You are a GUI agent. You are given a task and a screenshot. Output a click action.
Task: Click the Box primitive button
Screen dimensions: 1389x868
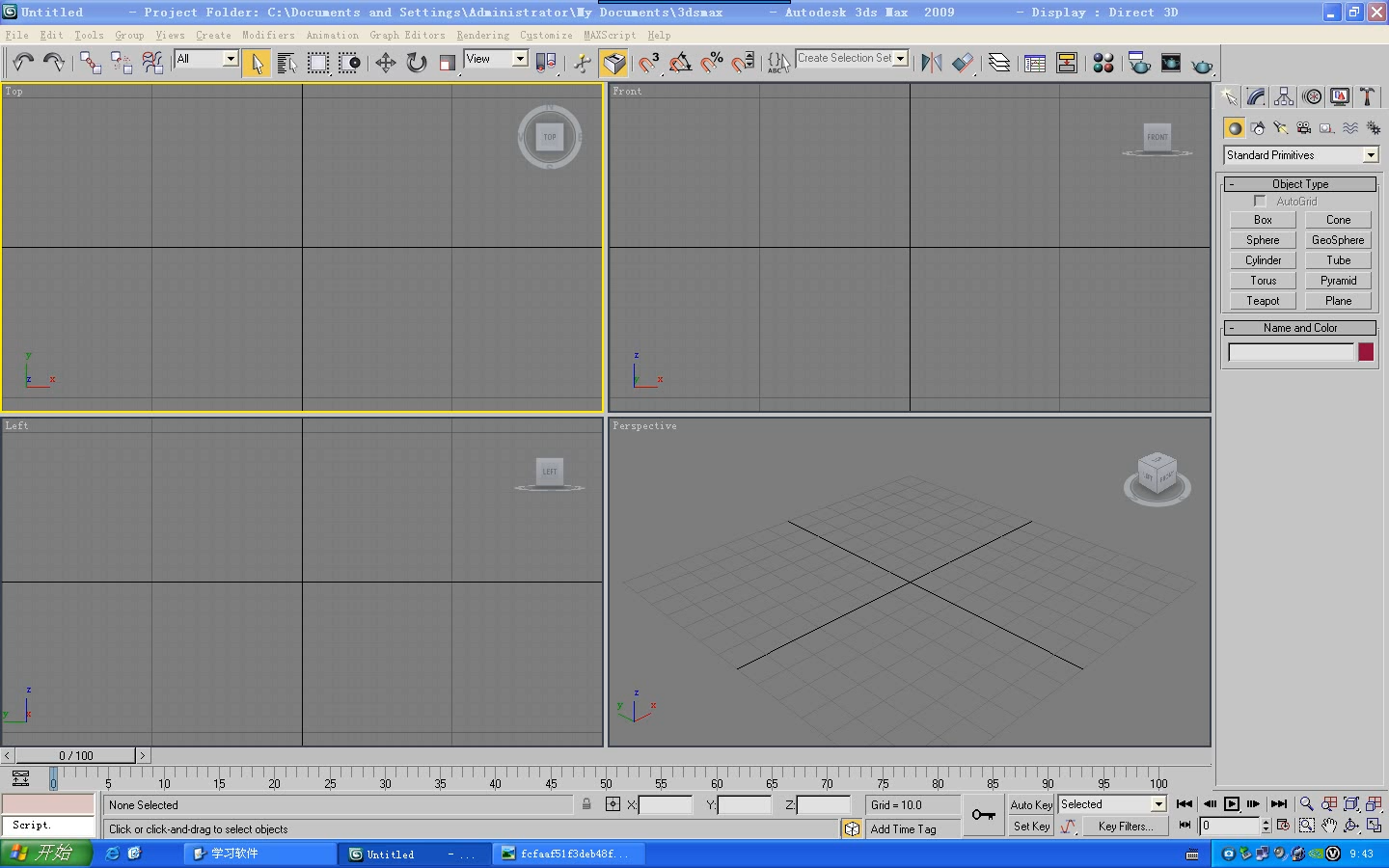(1263, 220)
